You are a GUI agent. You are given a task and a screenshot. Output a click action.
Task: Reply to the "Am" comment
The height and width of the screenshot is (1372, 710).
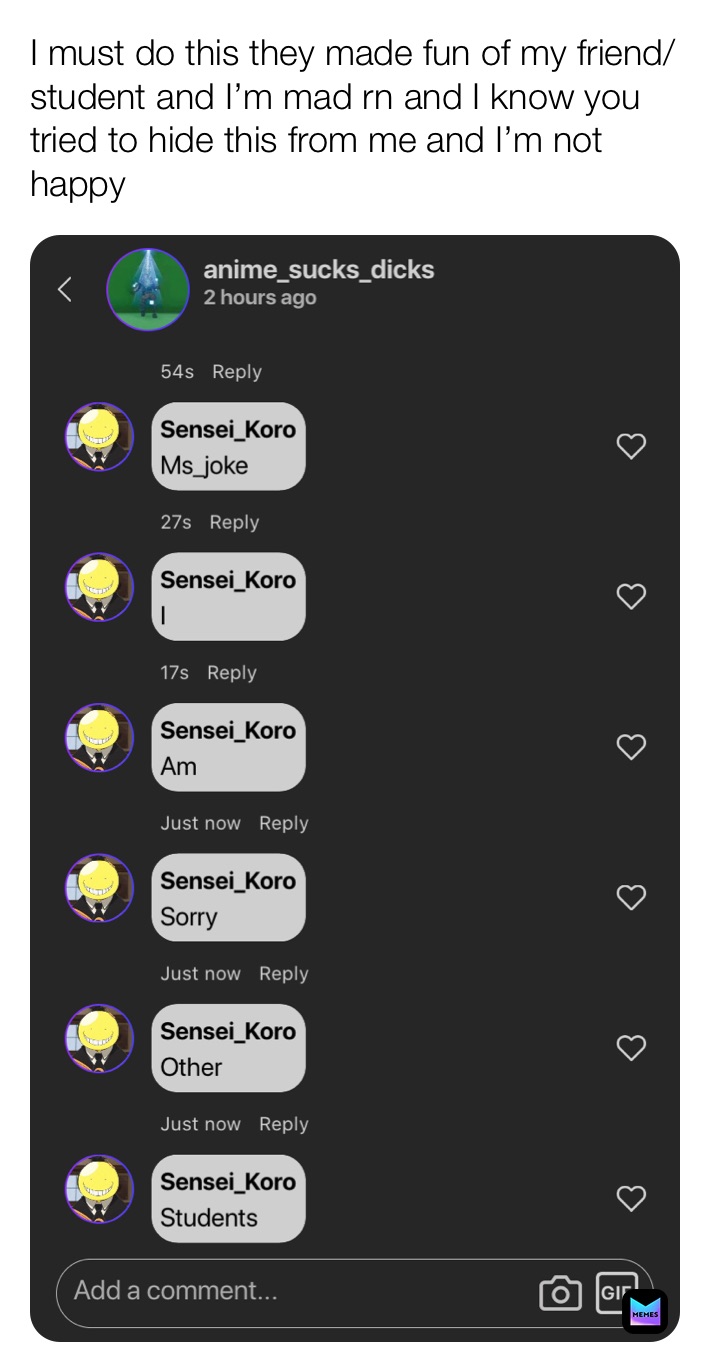(231, 672)
